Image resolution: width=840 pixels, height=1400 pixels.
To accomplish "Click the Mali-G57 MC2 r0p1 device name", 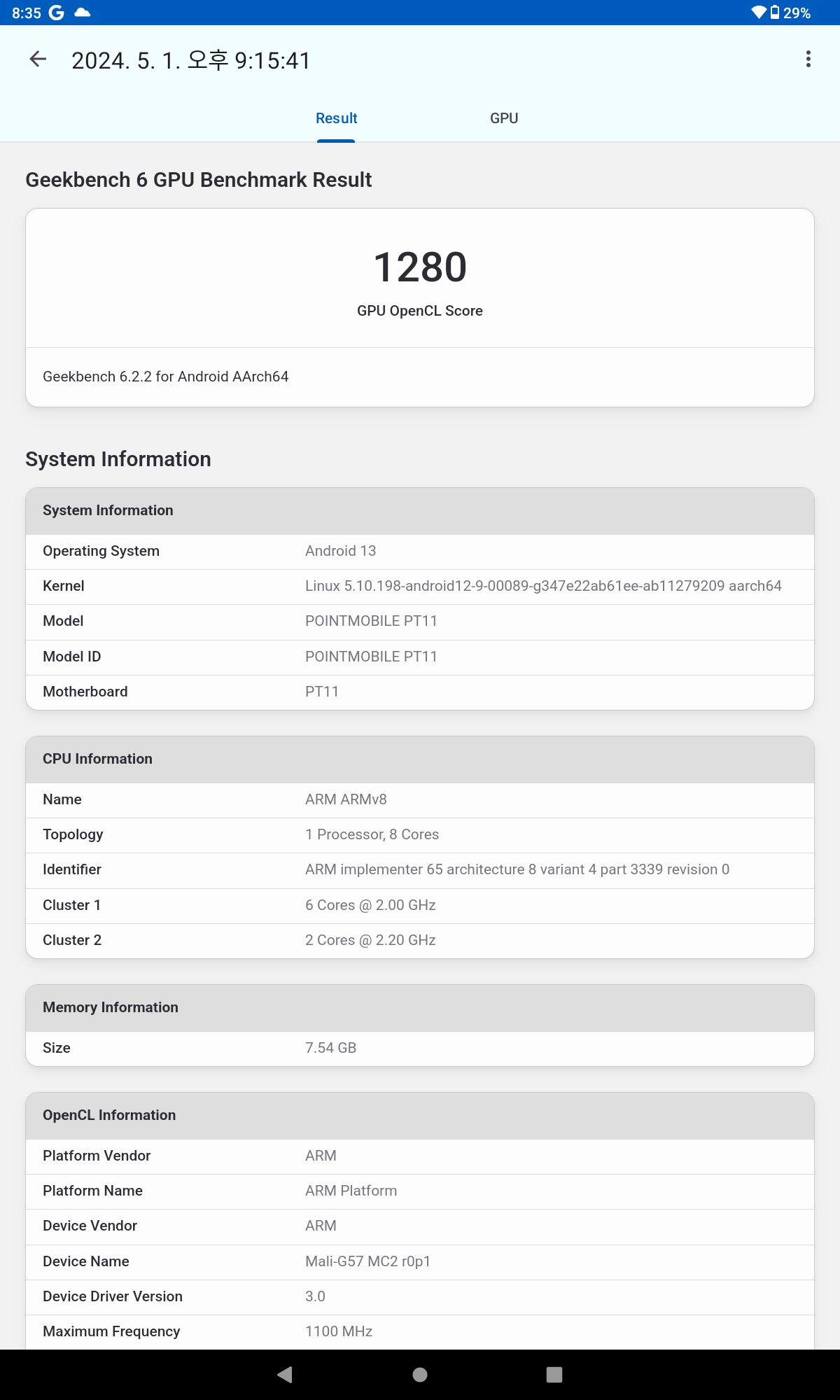I will [x=367, y=1261].
